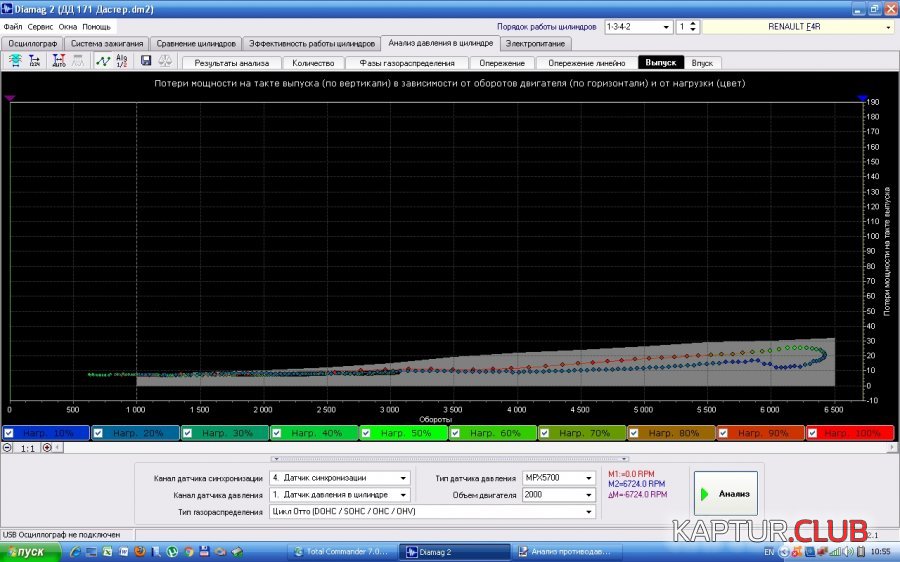The image size is (900, 562).
Task: Click the marker-arrow 1/2N toolbar icon
Action: coord(34,60)
